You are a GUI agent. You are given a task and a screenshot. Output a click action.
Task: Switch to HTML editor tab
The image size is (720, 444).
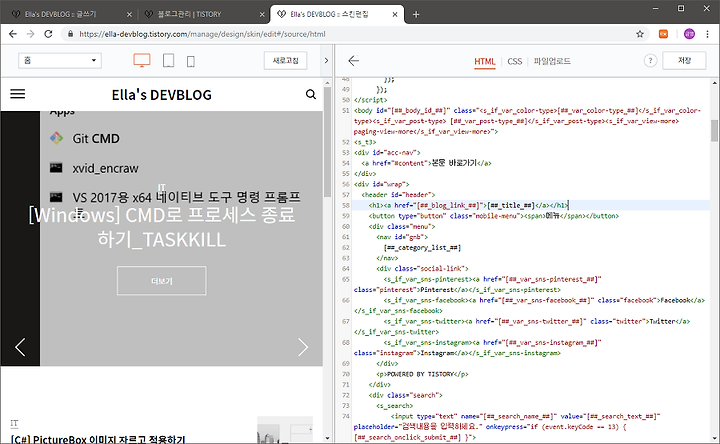click(x=484, y=61)
